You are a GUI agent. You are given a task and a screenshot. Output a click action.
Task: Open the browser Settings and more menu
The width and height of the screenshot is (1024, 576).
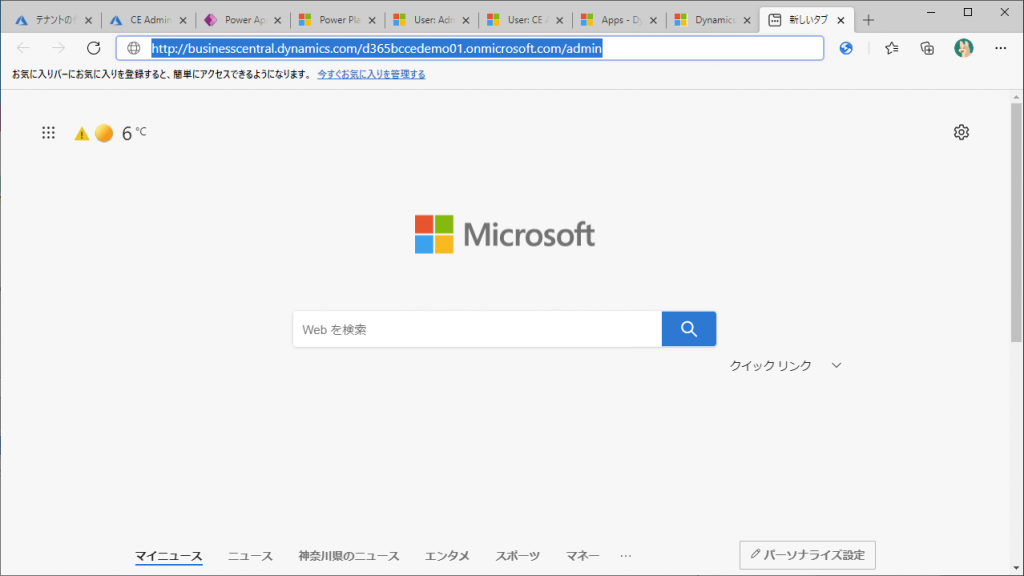(x=1000, y=48)
